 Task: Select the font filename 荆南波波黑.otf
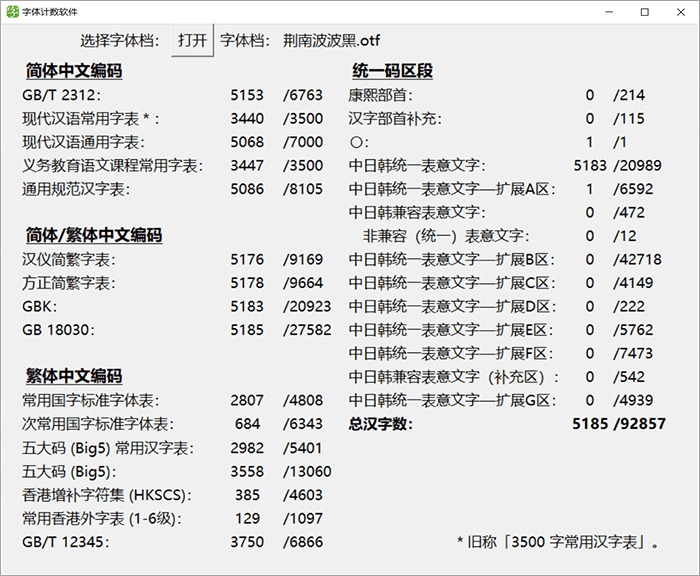331,41
